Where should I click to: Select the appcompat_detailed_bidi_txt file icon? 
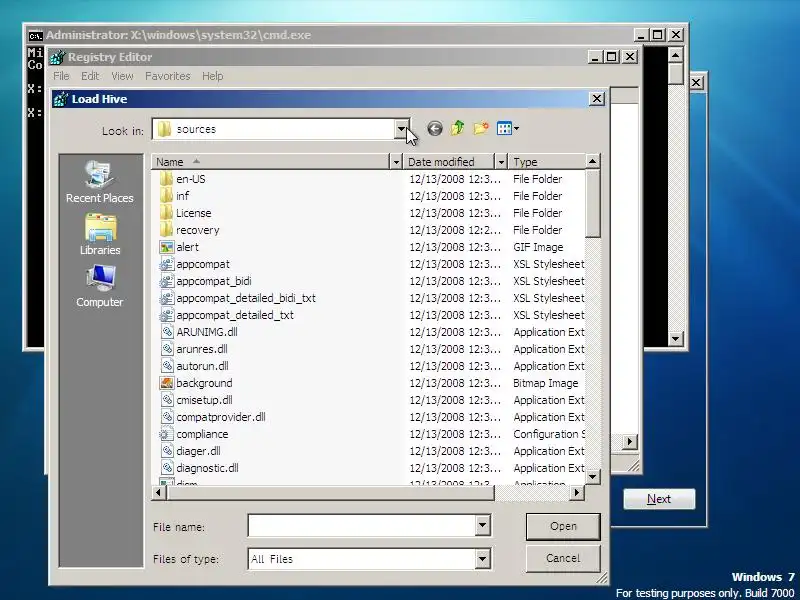point(166,298)
